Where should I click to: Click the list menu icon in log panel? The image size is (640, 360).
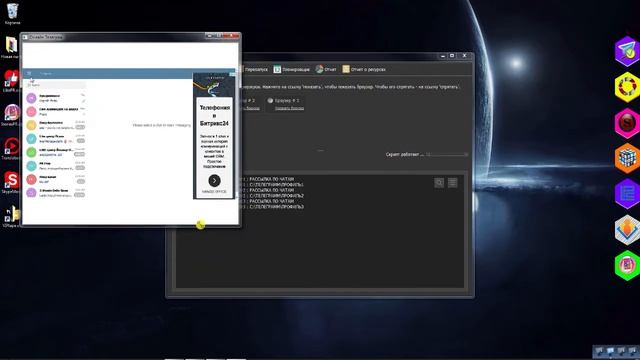pyautogui.click(x=452, y=183)
